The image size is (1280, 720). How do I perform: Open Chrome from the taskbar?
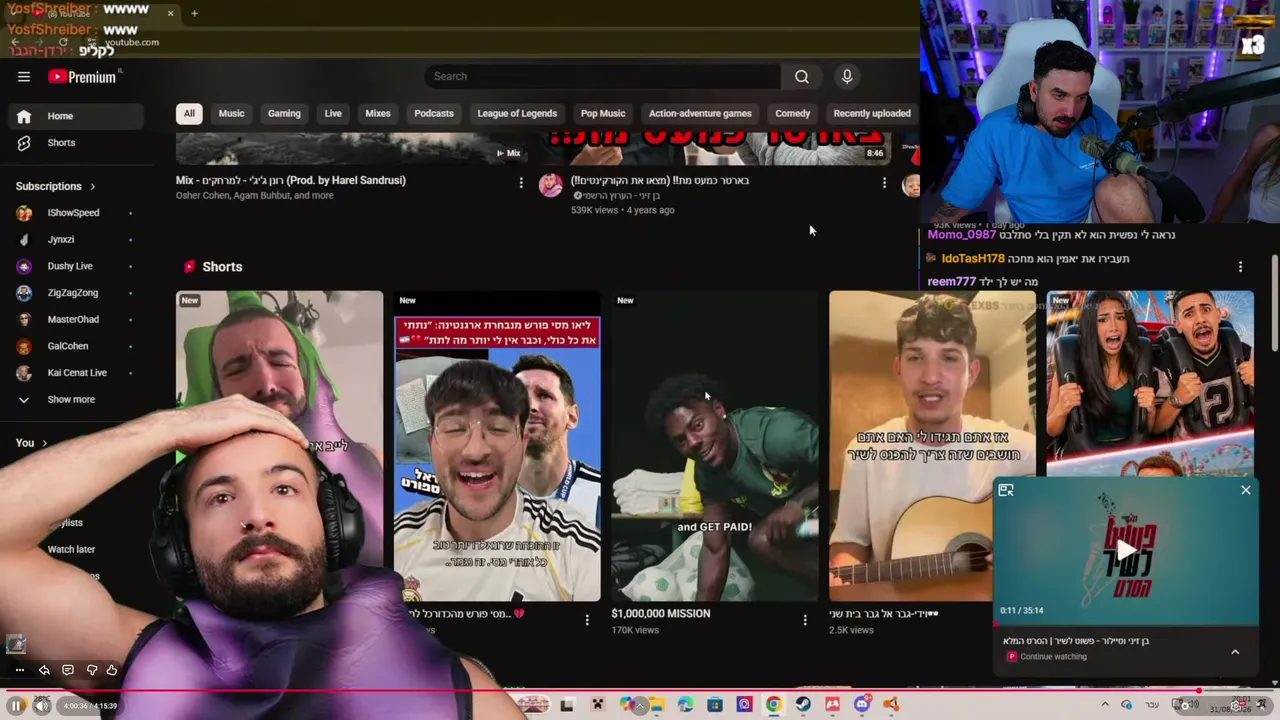click(x=773, y=705)
